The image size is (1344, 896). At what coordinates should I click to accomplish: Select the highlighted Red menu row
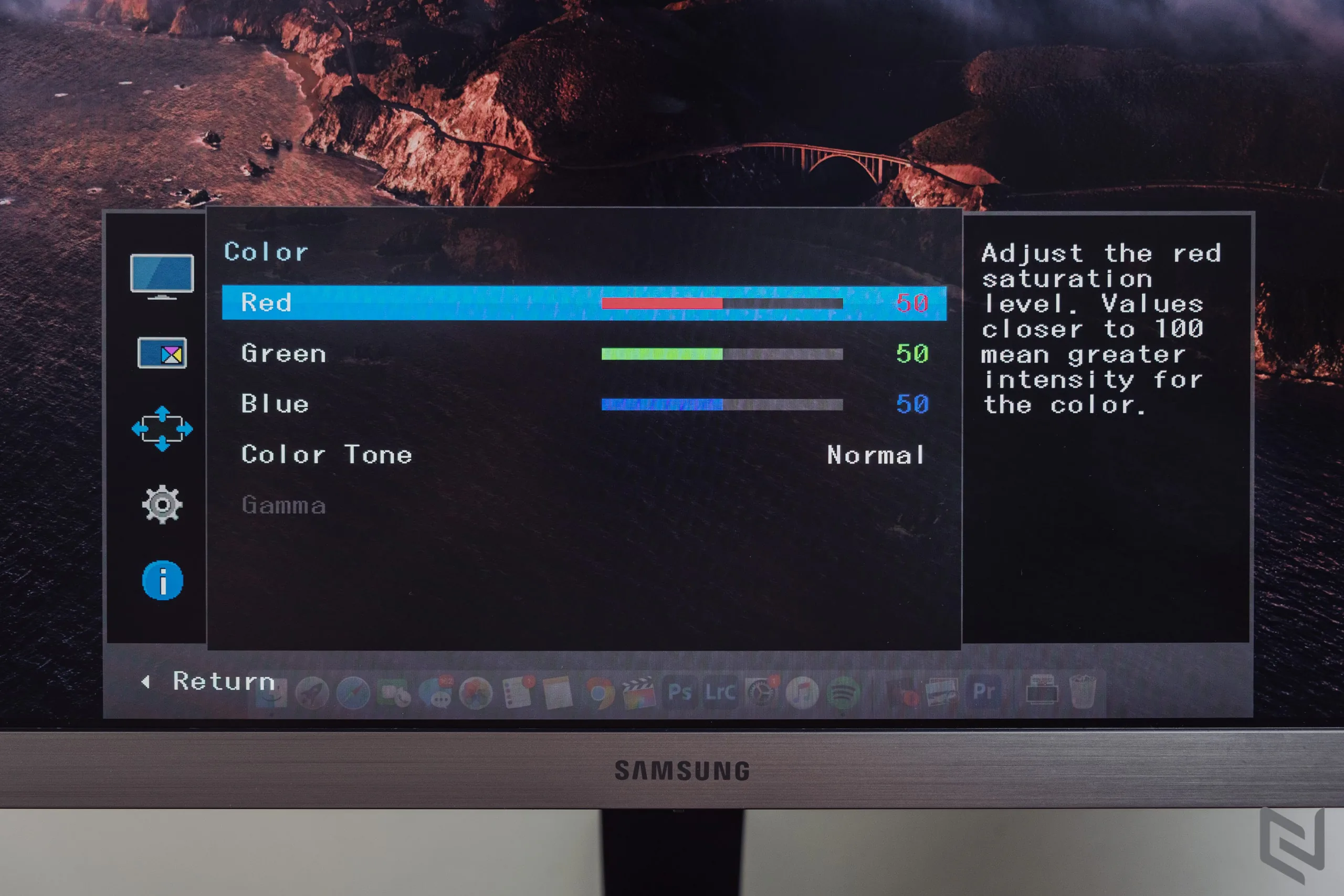[584, 303]
